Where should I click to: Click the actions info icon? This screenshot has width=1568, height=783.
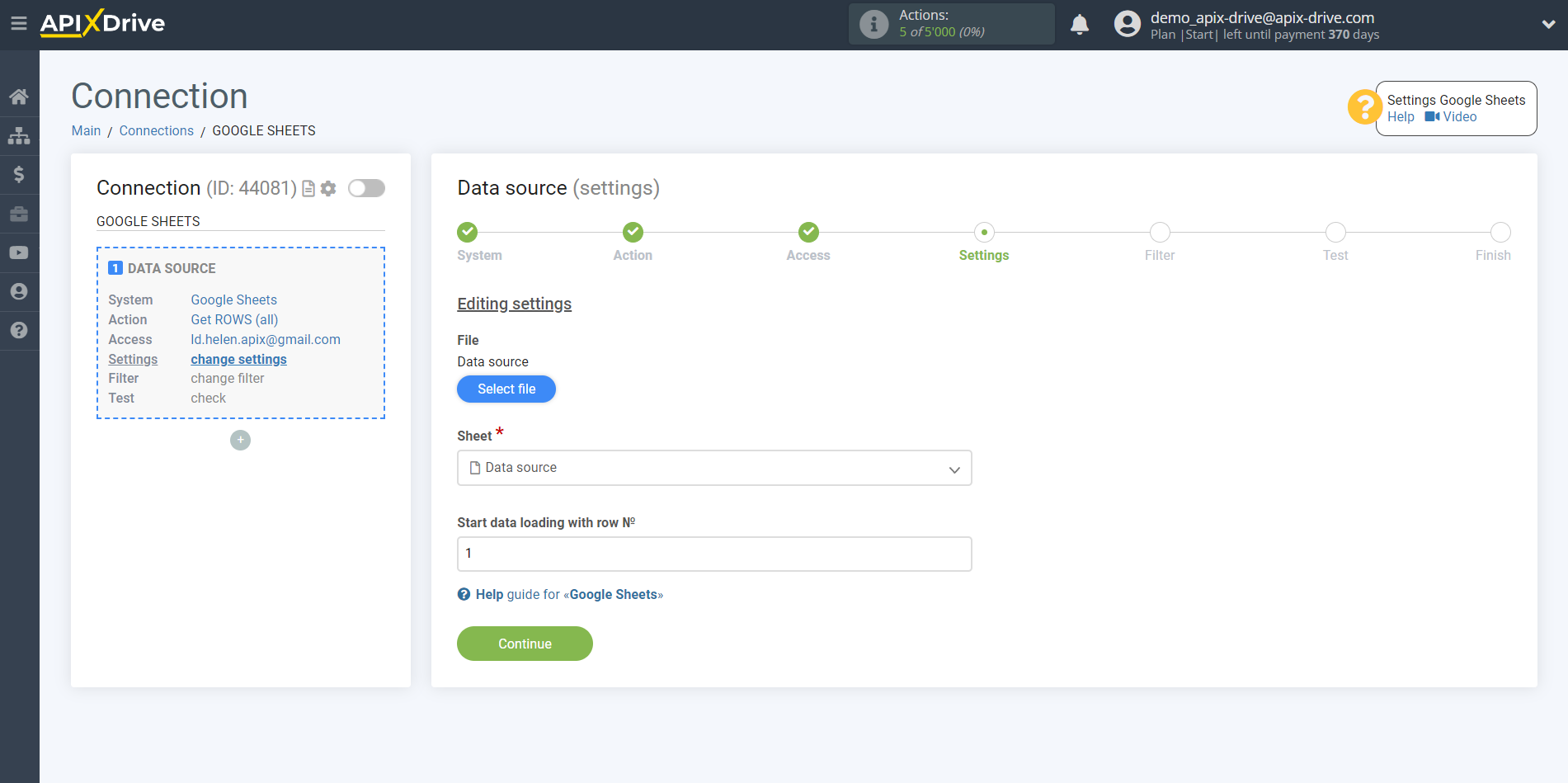point(873,24)
